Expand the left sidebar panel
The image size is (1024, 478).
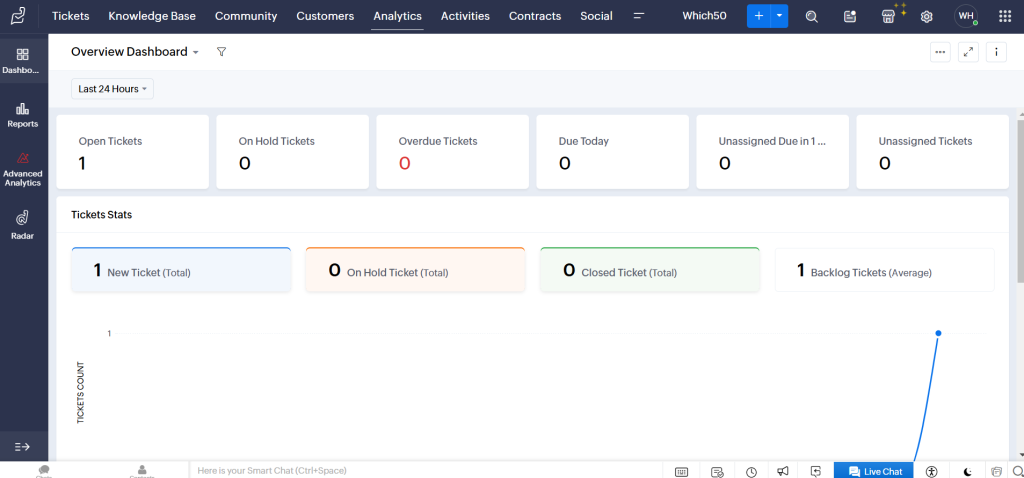tap(23, 446)
